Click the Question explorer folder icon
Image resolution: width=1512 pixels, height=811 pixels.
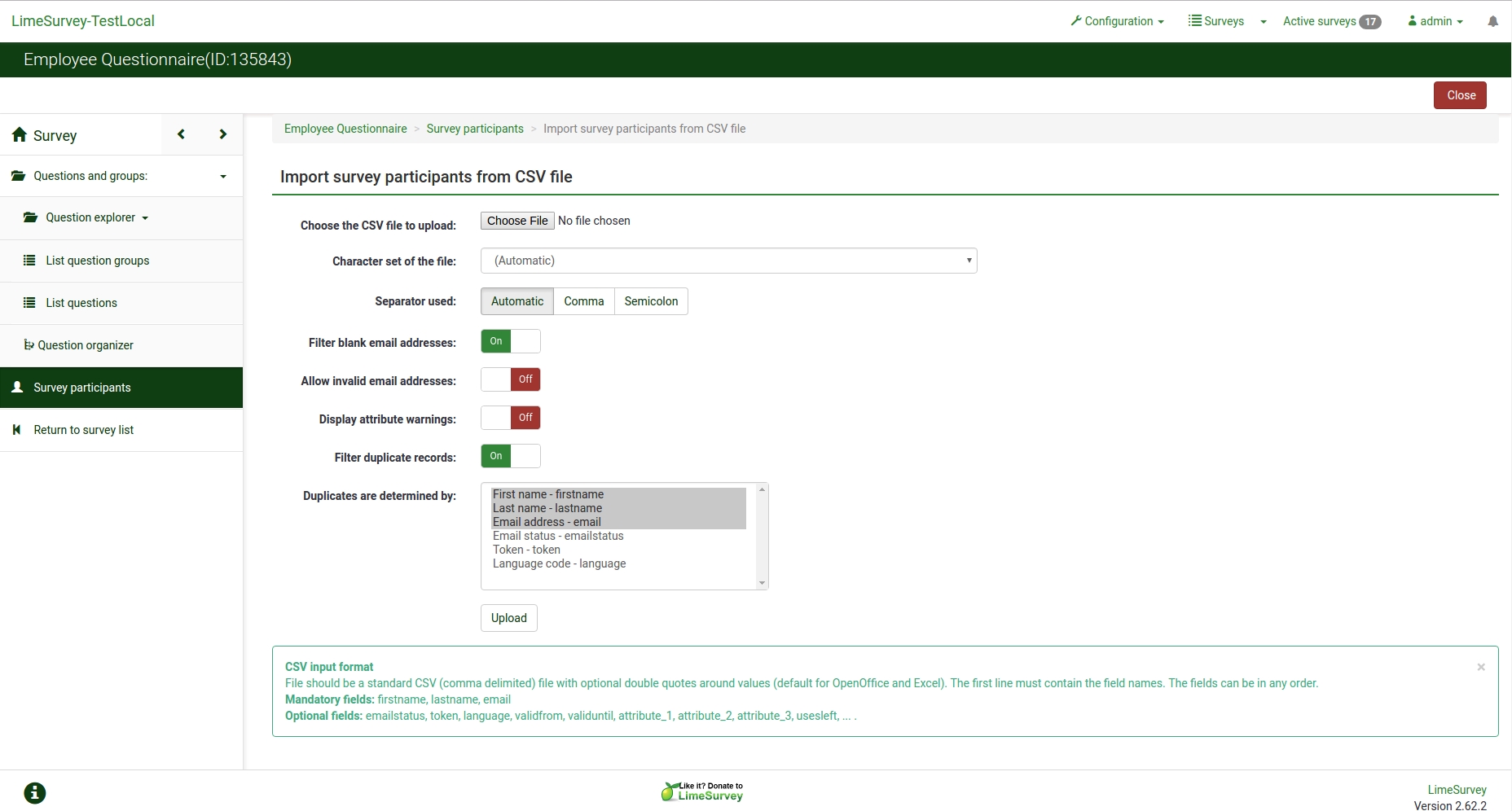[30, 217]
